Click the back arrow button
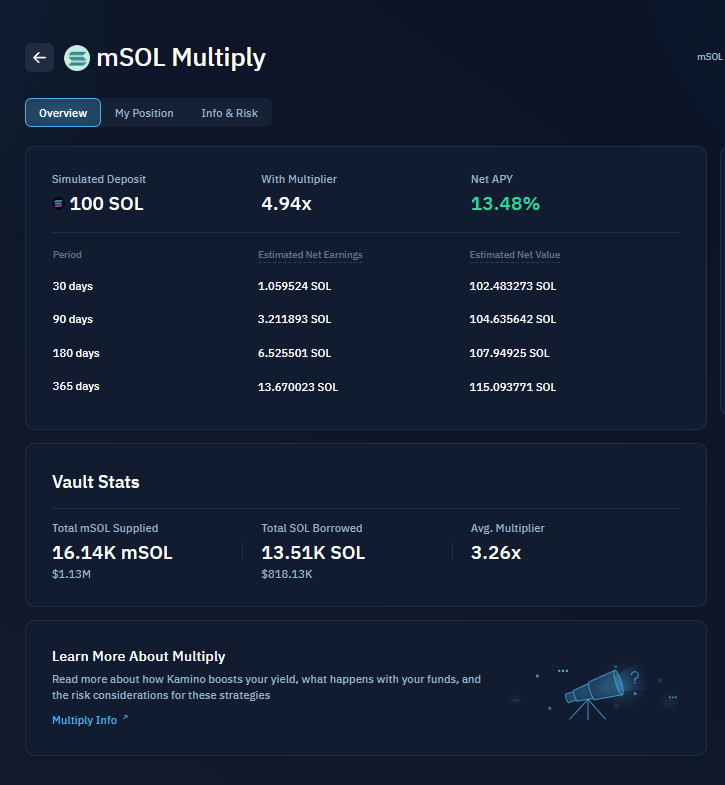 click(40, 58)
